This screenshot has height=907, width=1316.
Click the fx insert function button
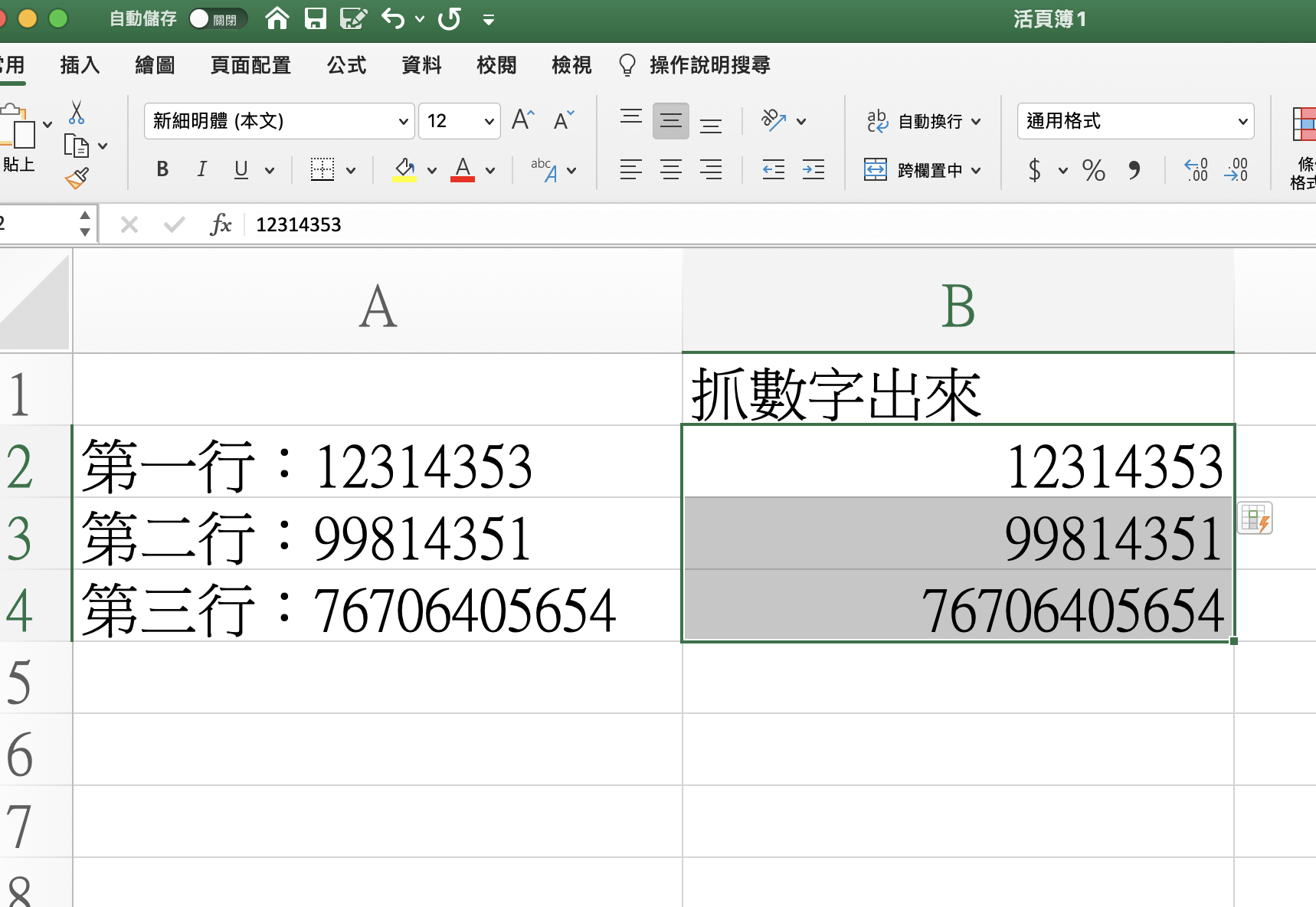click(x=221, y=224)
